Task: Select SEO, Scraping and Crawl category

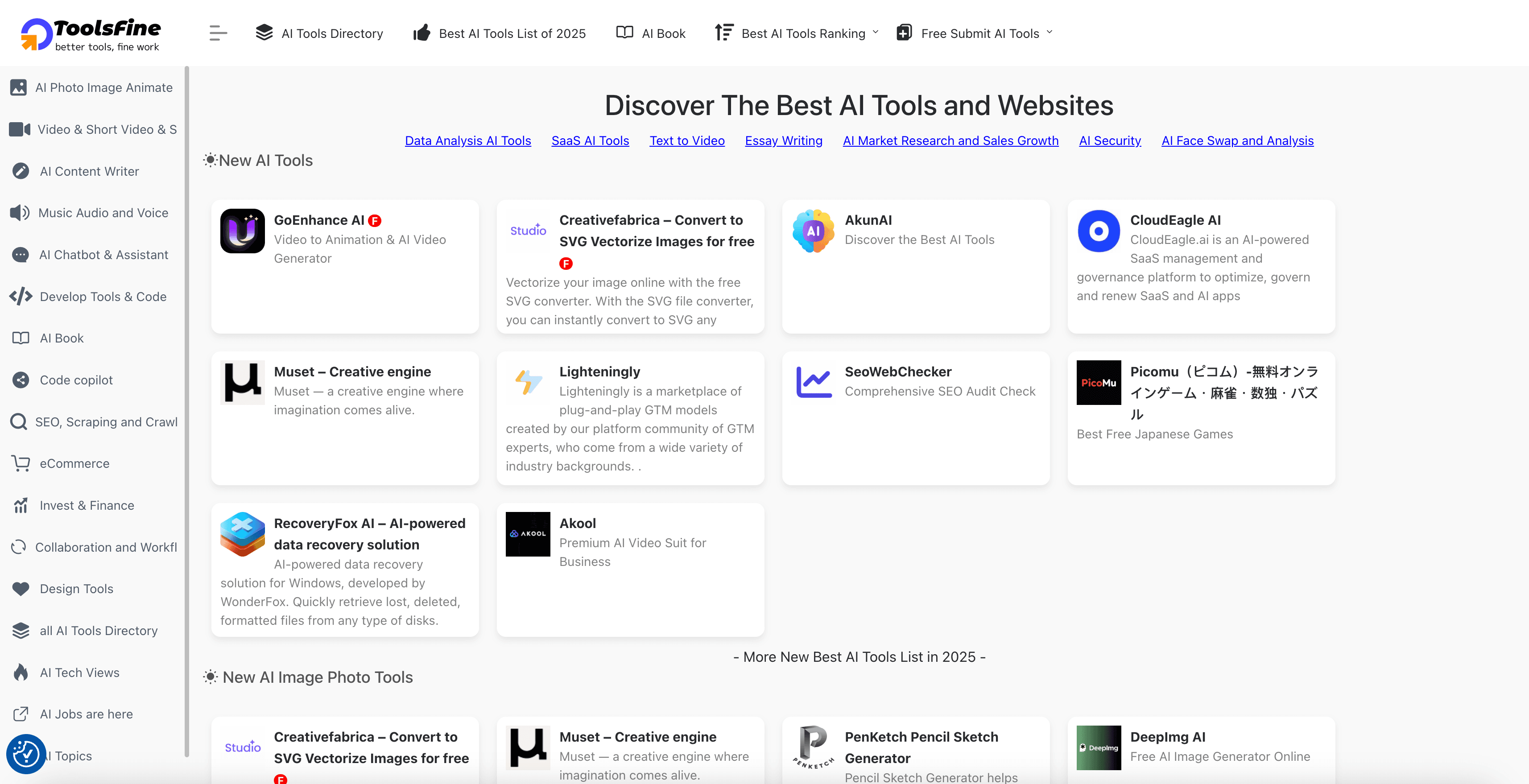Action: tap(106, 422)
